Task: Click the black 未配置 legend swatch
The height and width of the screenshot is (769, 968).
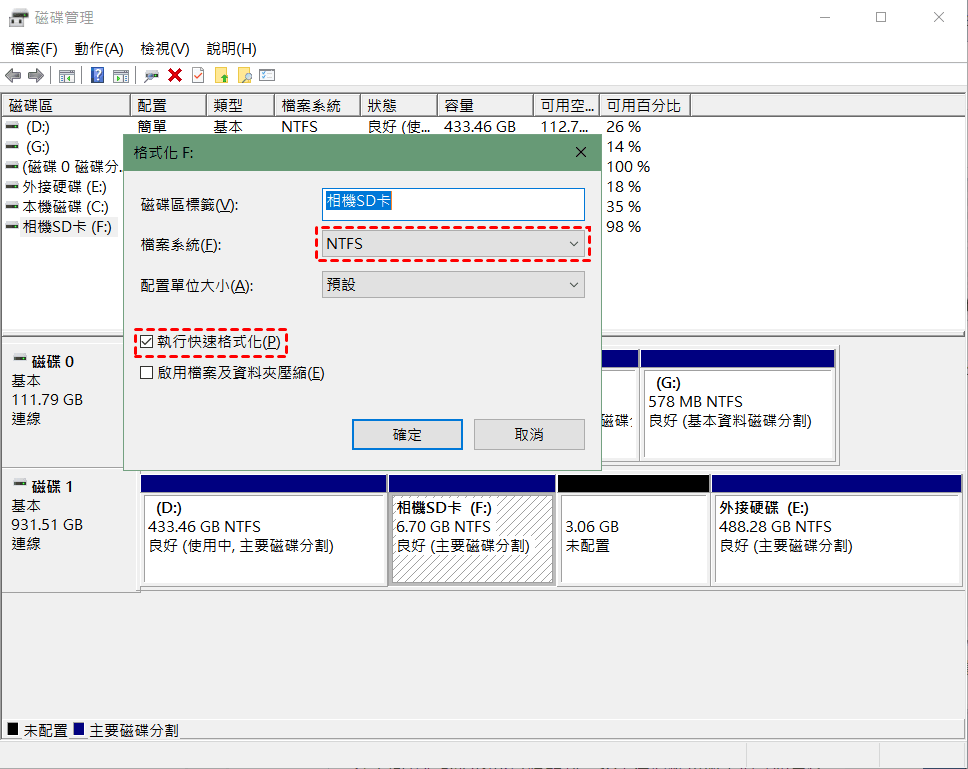Action: [x=12, y=729]
